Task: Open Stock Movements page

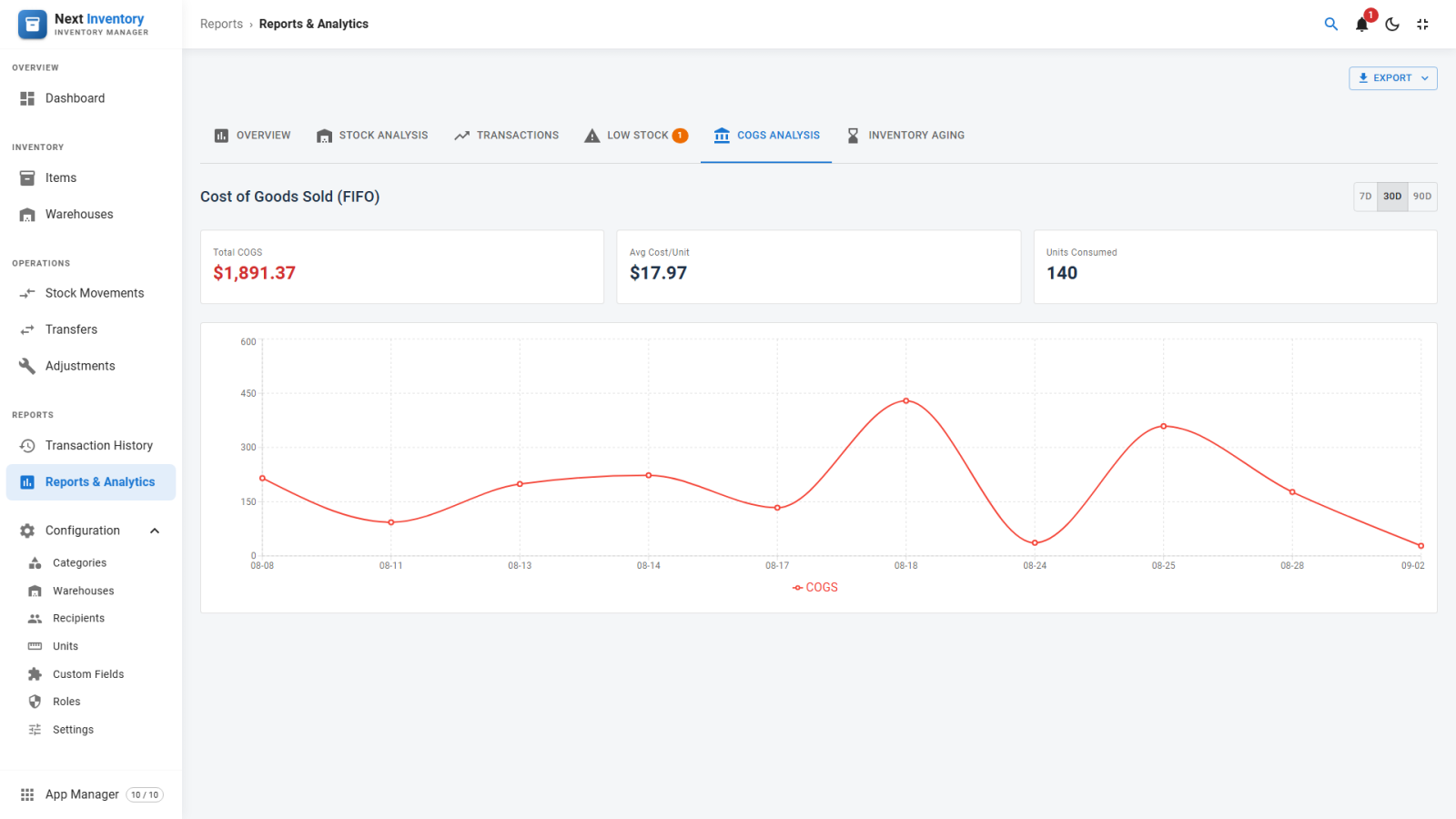Action: pyautogui.click(x=91, y=293)
